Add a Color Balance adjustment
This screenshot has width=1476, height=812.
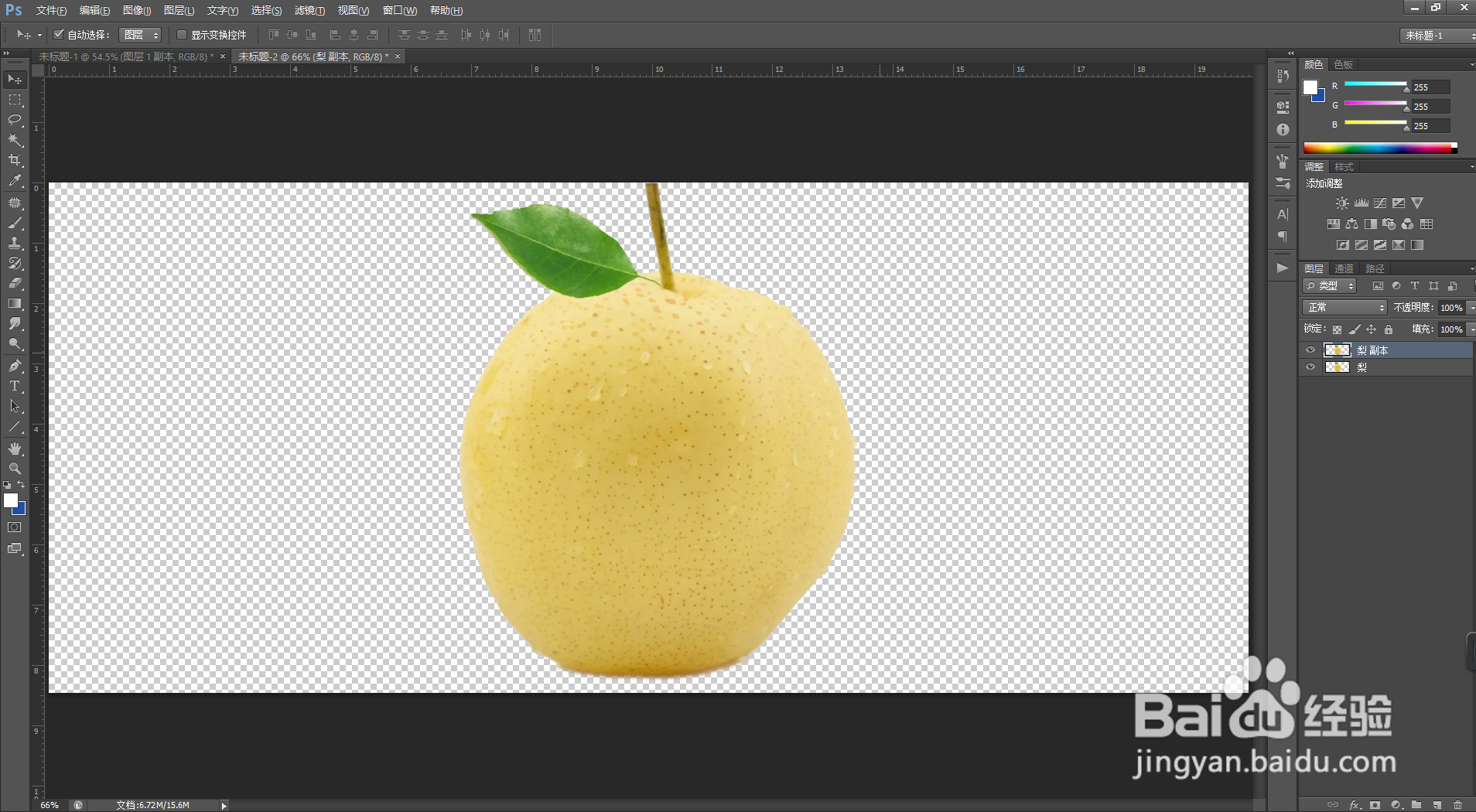point(1351,224)
